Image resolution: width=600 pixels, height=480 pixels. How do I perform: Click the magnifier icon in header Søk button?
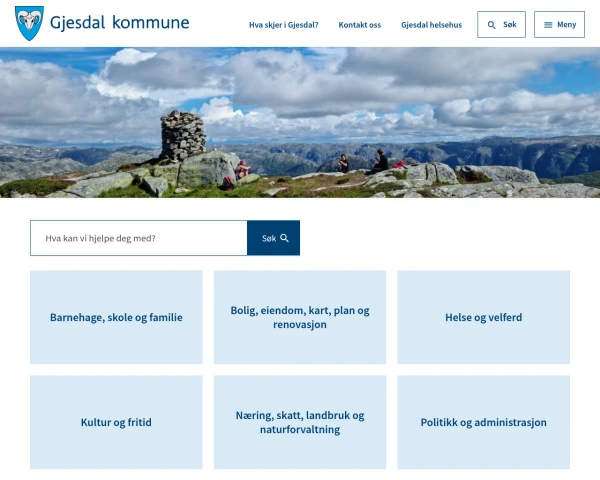(x=492, y=25)
